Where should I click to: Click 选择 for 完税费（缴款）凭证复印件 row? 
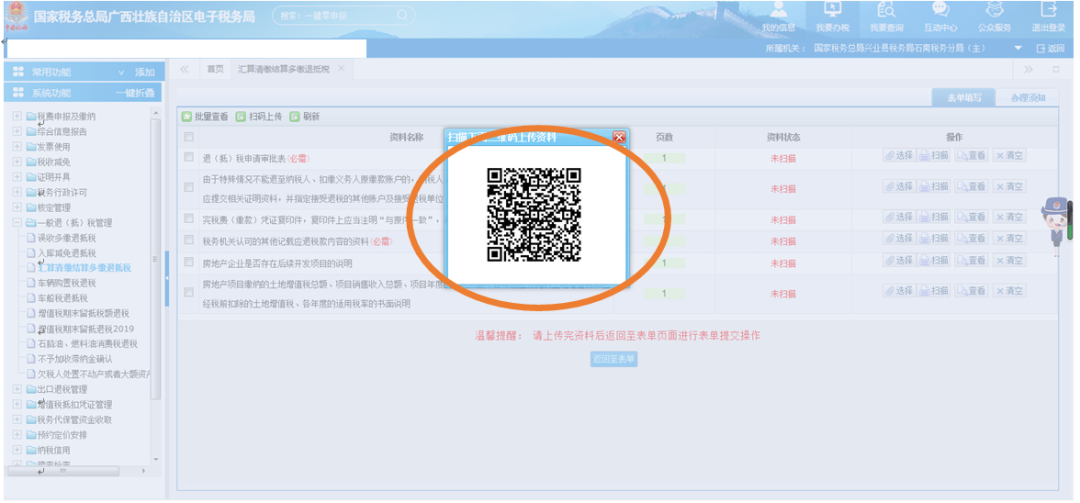point(899,216)
